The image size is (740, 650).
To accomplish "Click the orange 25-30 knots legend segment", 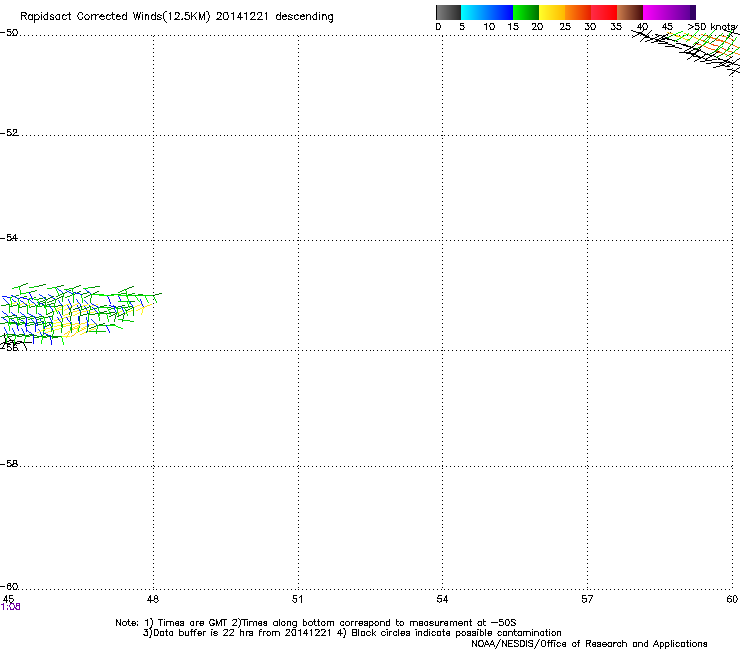I will 578,12.
